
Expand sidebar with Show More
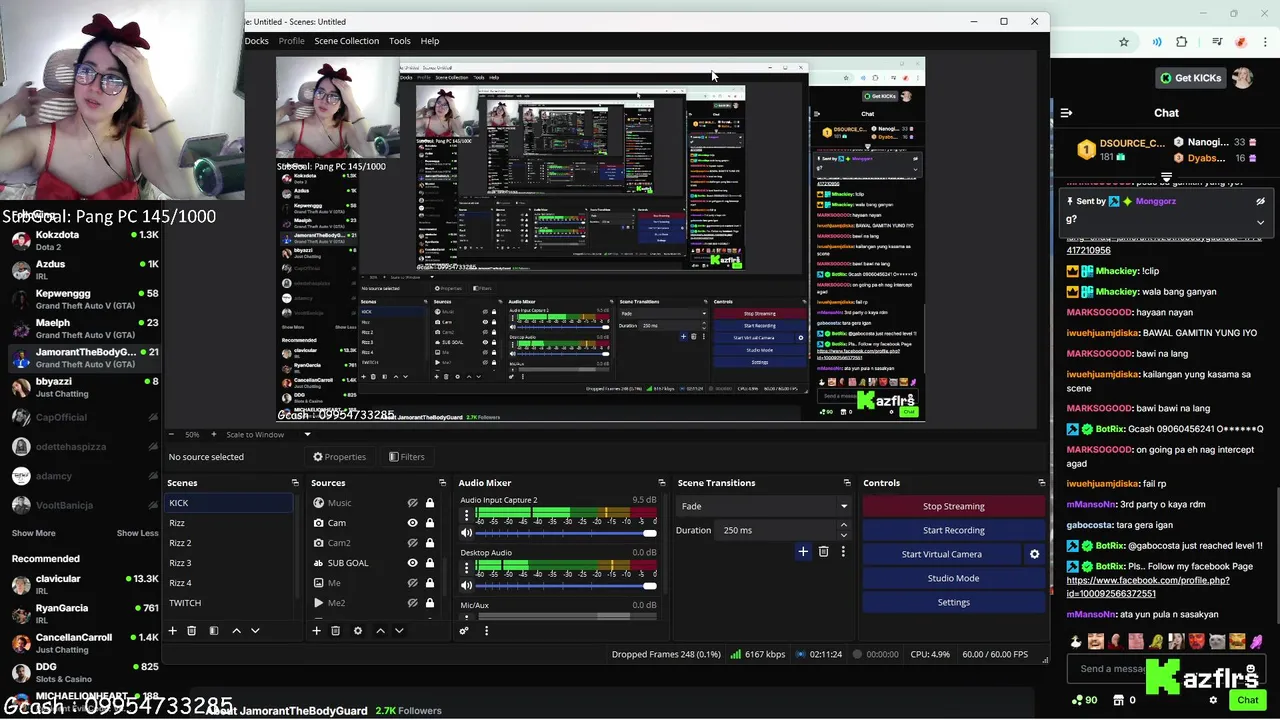33,533
